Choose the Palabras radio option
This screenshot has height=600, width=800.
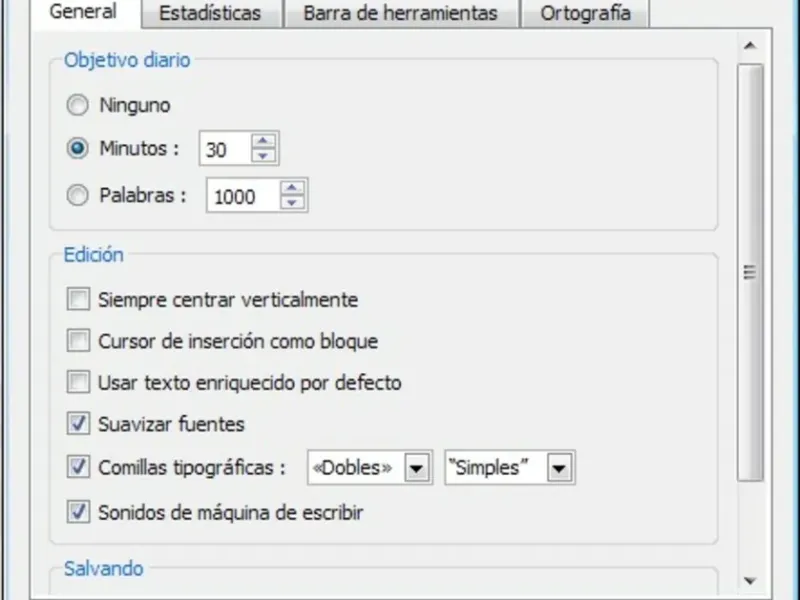tap(78, 196)
